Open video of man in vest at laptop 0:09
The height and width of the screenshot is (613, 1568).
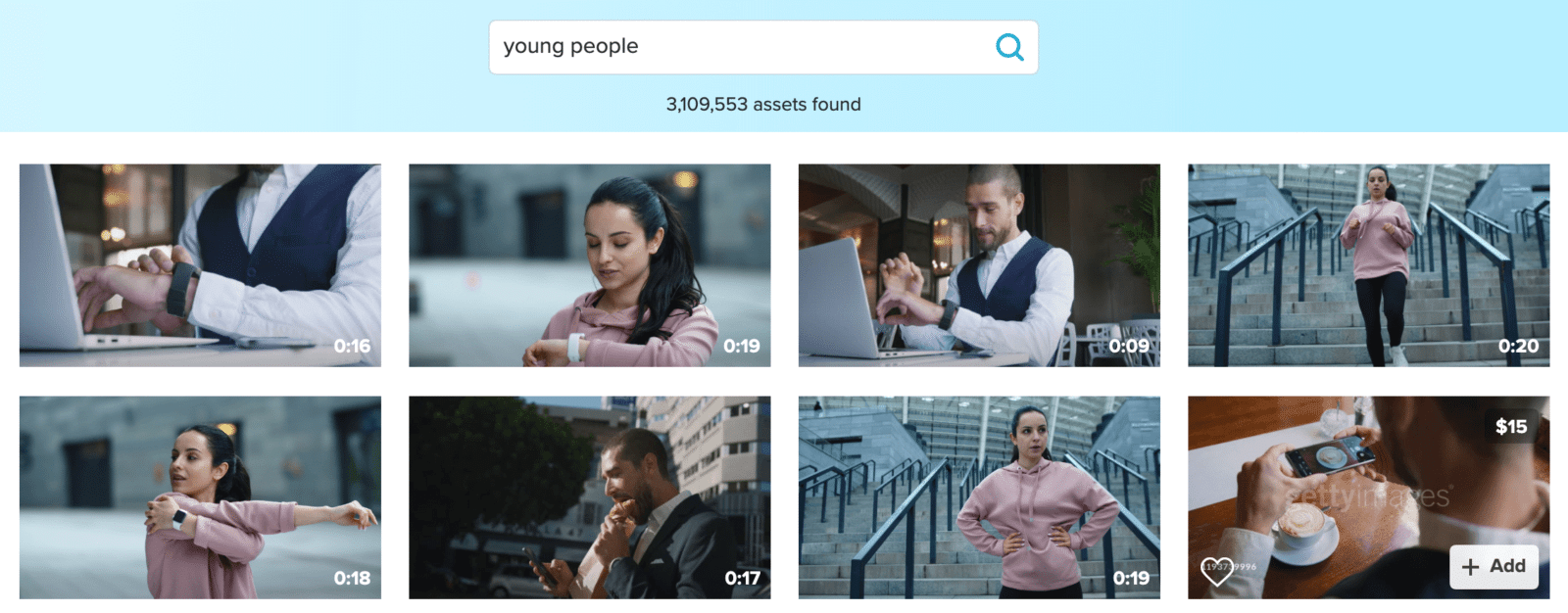[x=979, y=265]
